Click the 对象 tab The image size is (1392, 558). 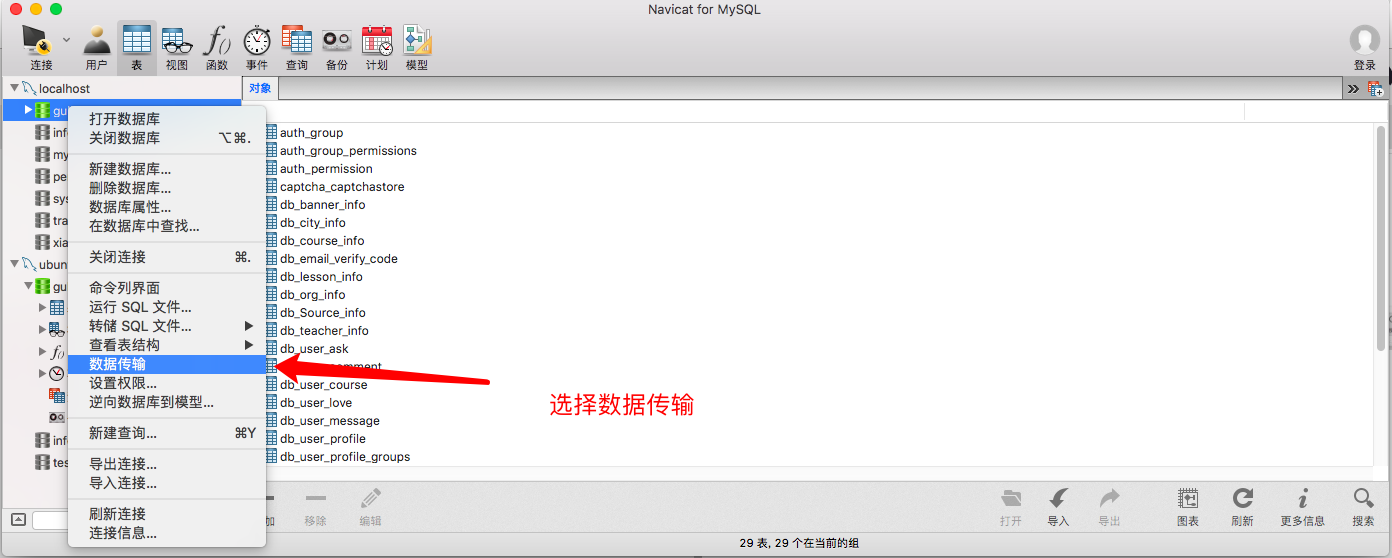click(260, 88)
